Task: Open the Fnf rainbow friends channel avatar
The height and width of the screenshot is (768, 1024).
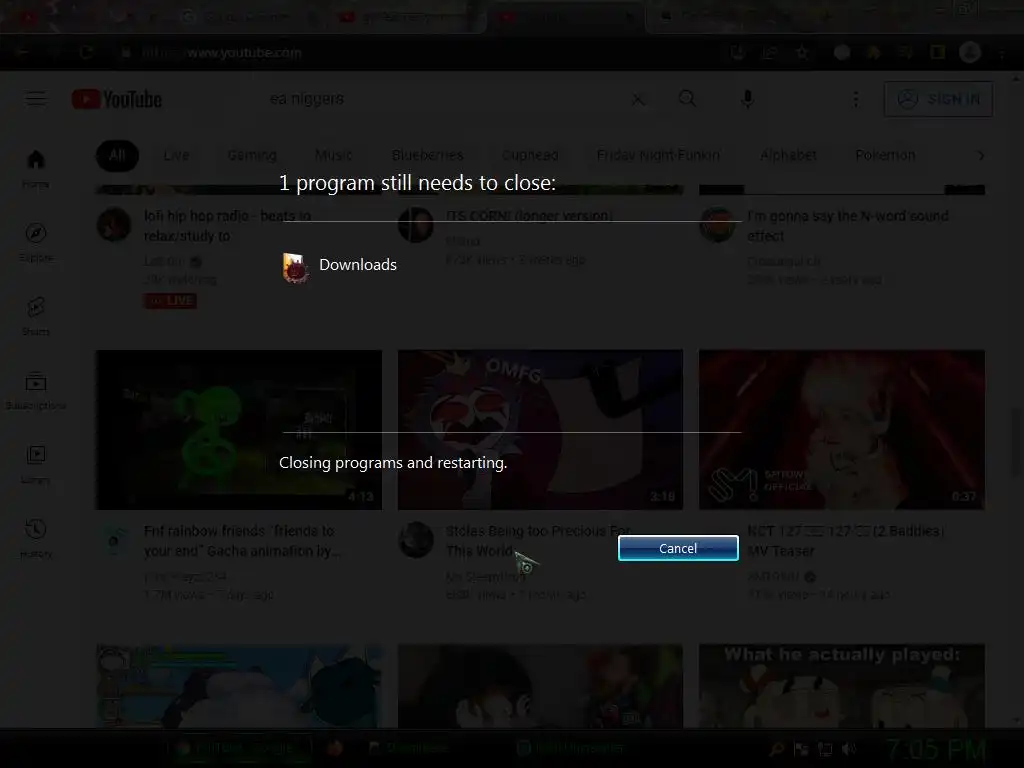Action: click(x=114, y=539)
